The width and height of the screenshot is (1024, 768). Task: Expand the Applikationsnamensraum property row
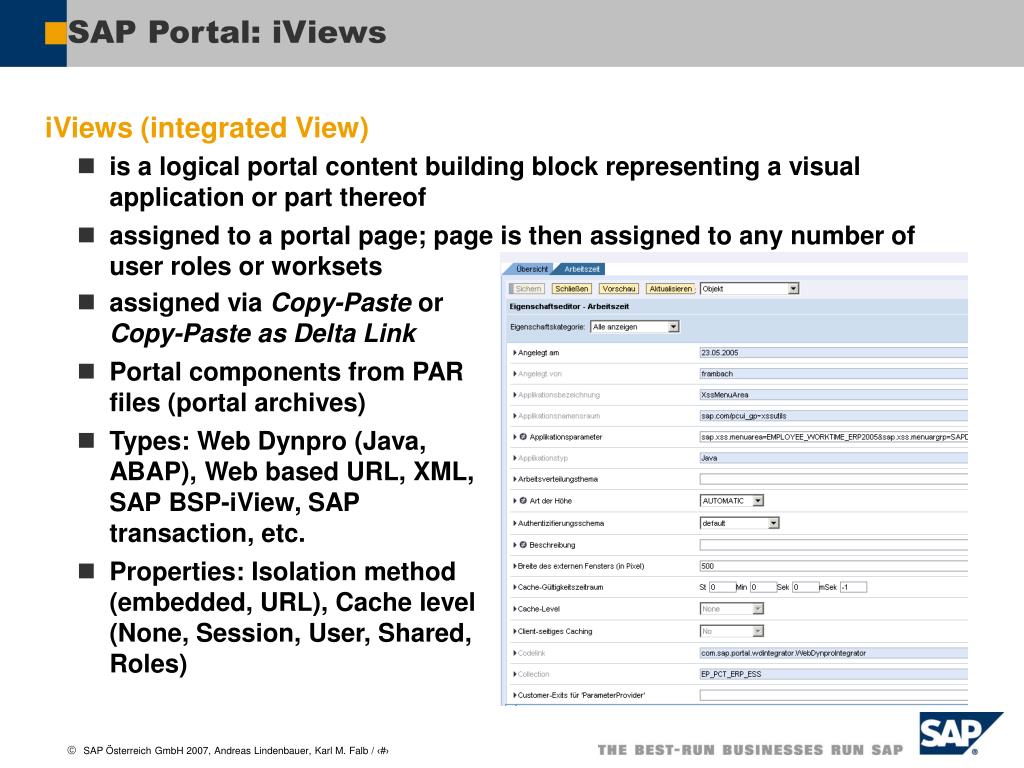pos(515,416)
